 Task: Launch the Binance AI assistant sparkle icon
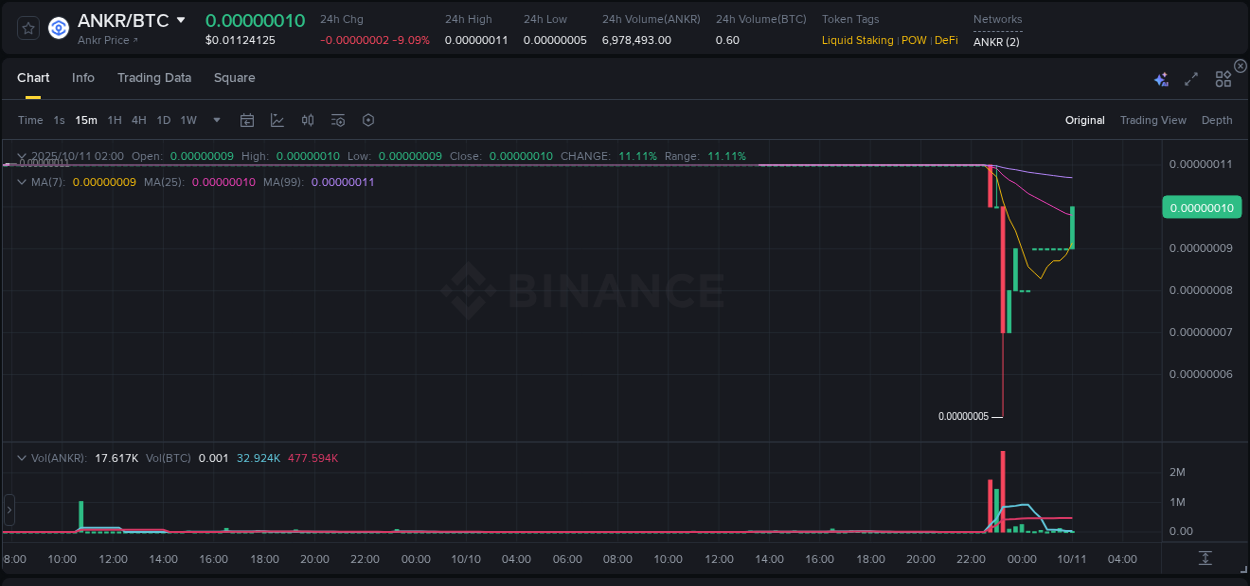[1161, 78]
